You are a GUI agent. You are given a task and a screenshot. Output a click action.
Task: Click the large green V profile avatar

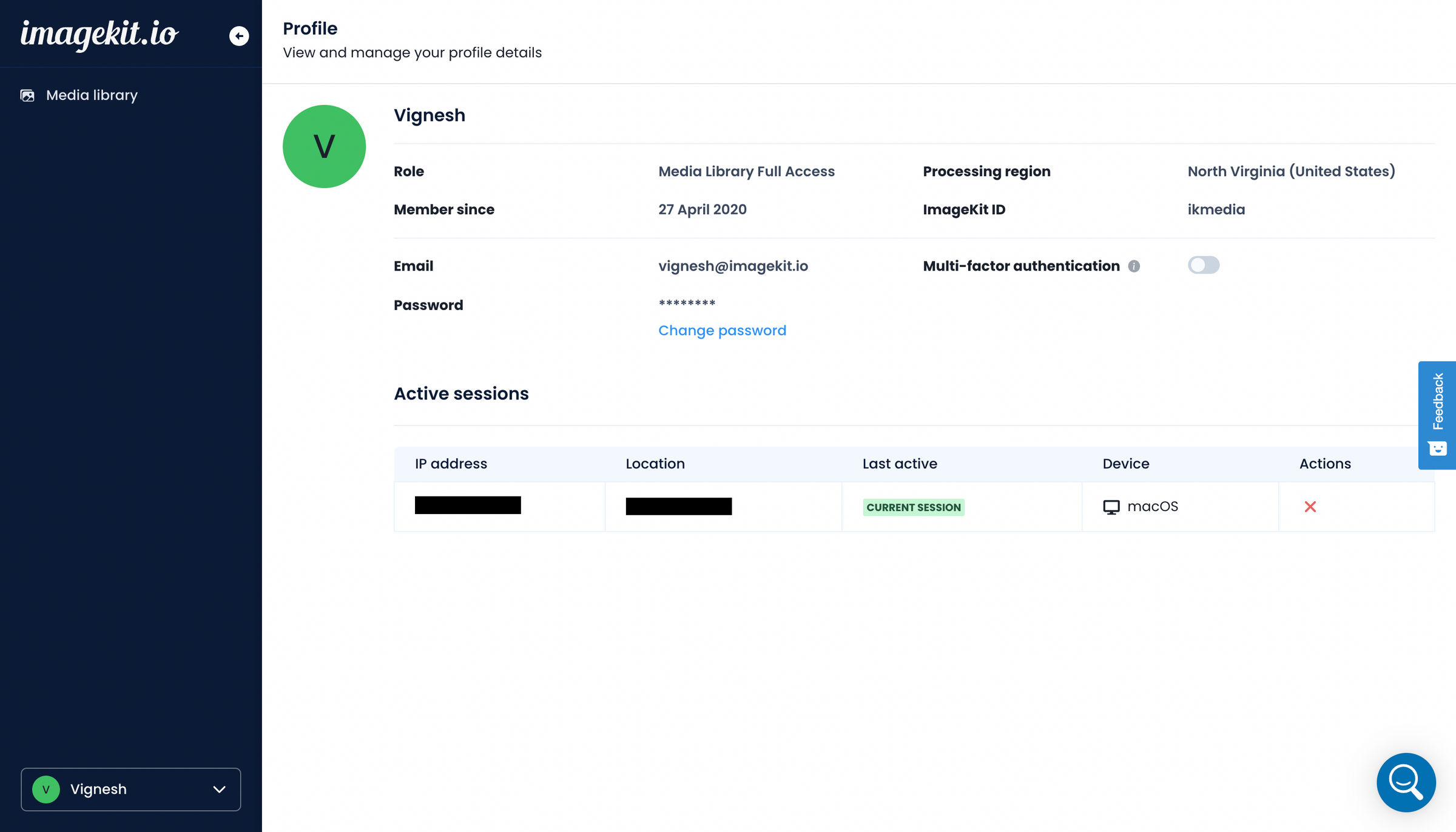tap(324, 146)
